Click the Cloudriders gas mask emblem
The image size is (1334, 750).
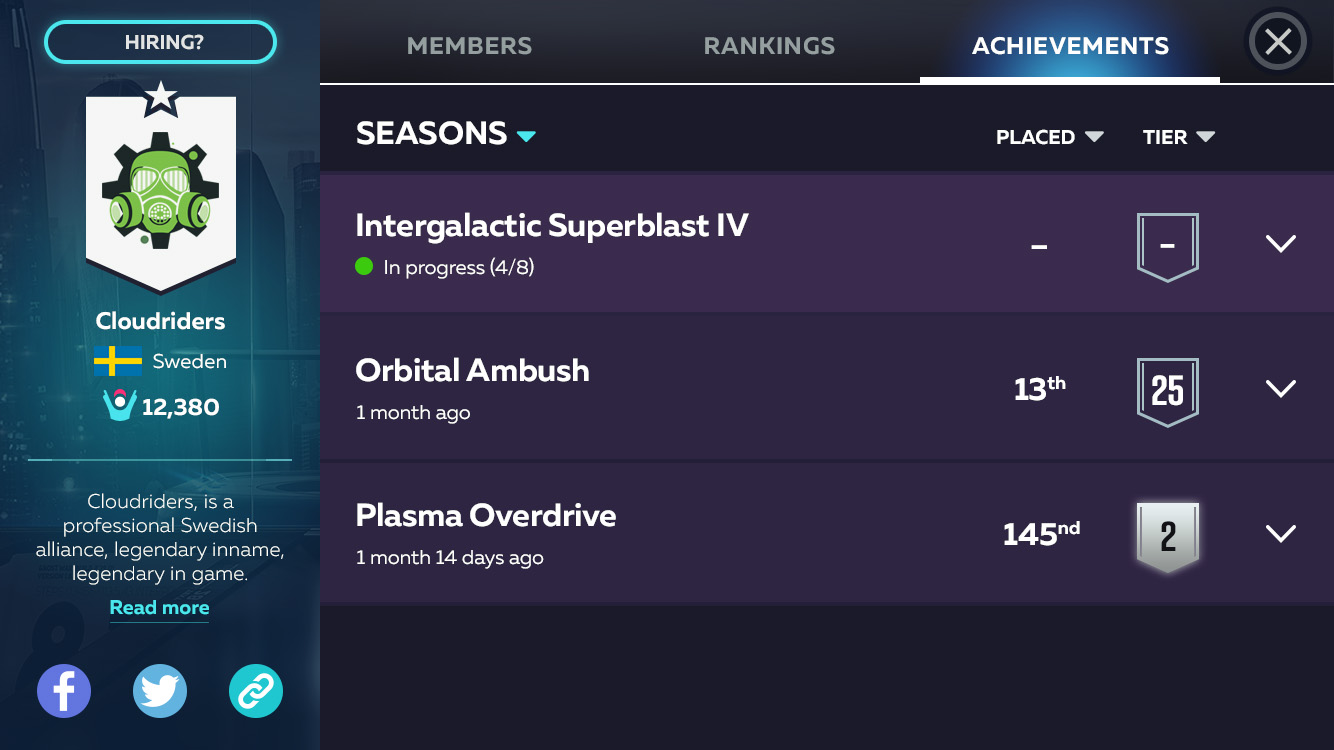tap(160, 187)
